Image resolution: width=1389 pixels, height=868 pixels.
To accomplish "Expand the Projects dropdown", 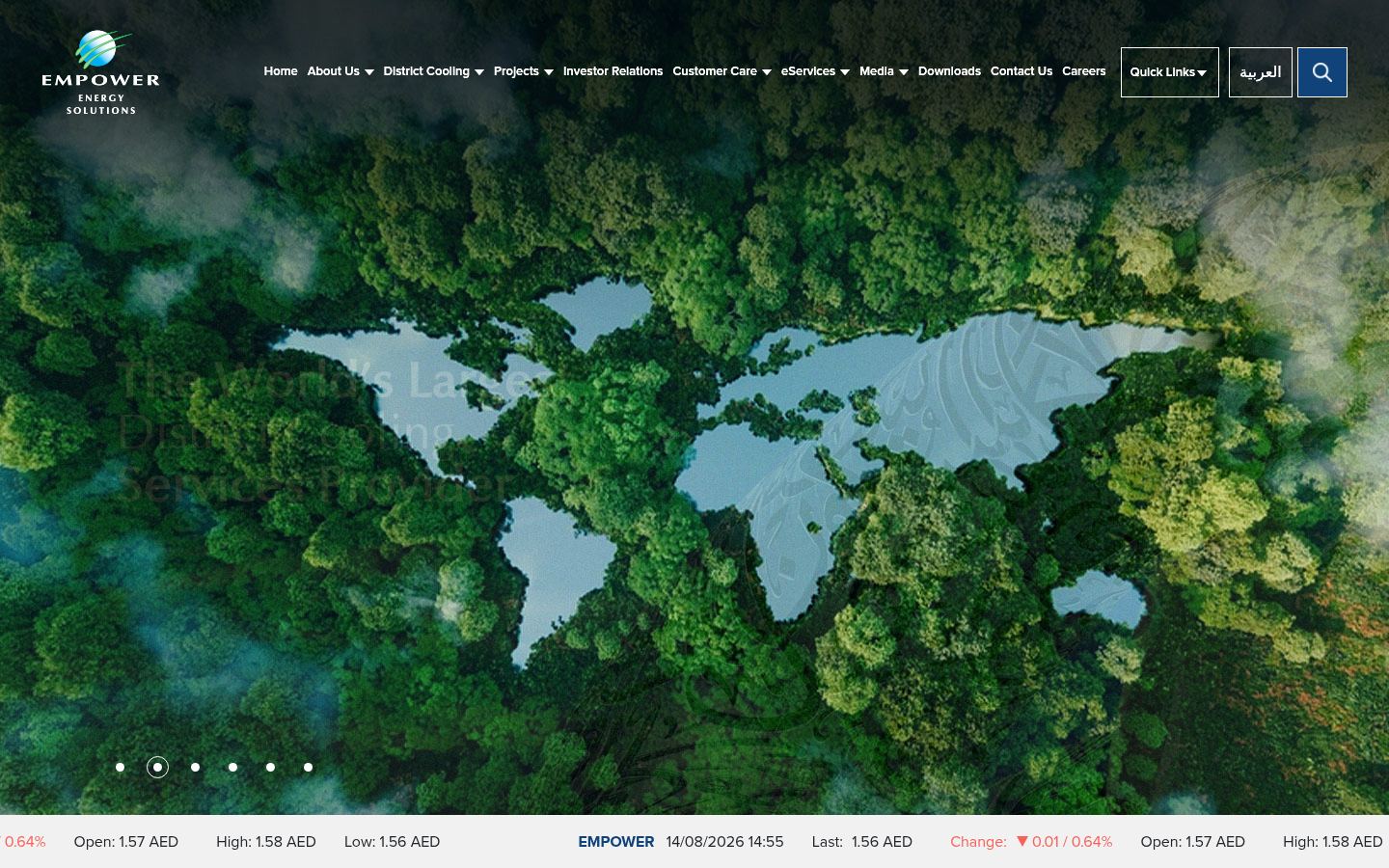I will point(523,71).
